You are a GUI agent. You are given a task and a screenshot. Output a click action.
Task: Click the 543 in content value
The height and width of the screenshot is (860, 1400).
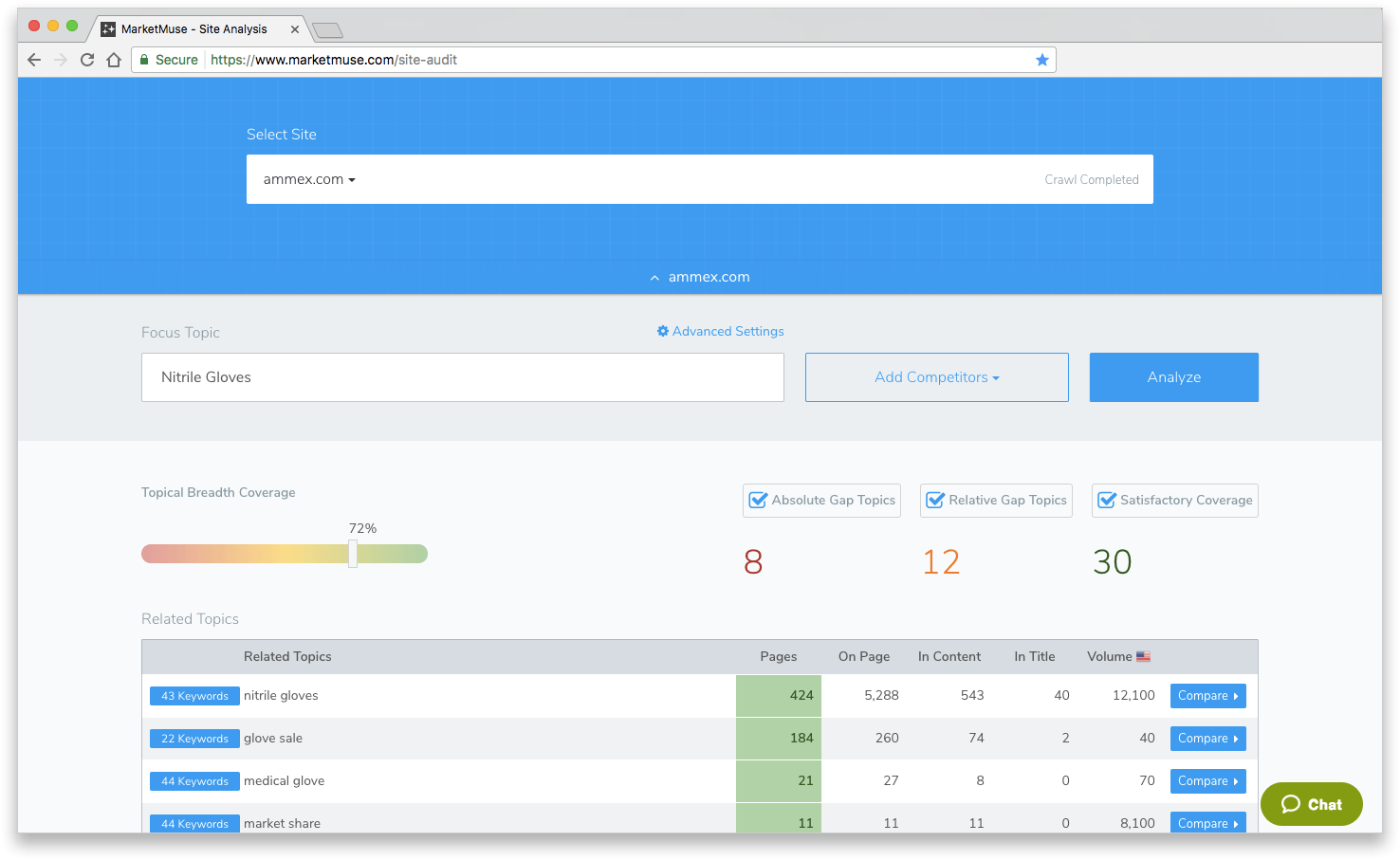tap(972, 696)
